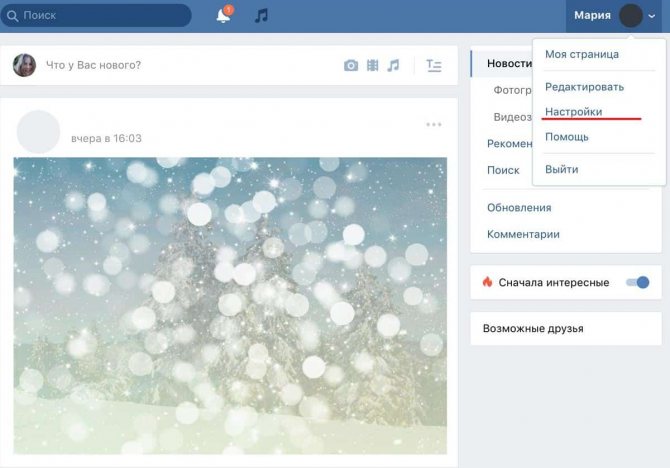The height and width of the screenshot is (468, 670).
Task: Open the snowy trees post image
Action: [x=230, y=306]
